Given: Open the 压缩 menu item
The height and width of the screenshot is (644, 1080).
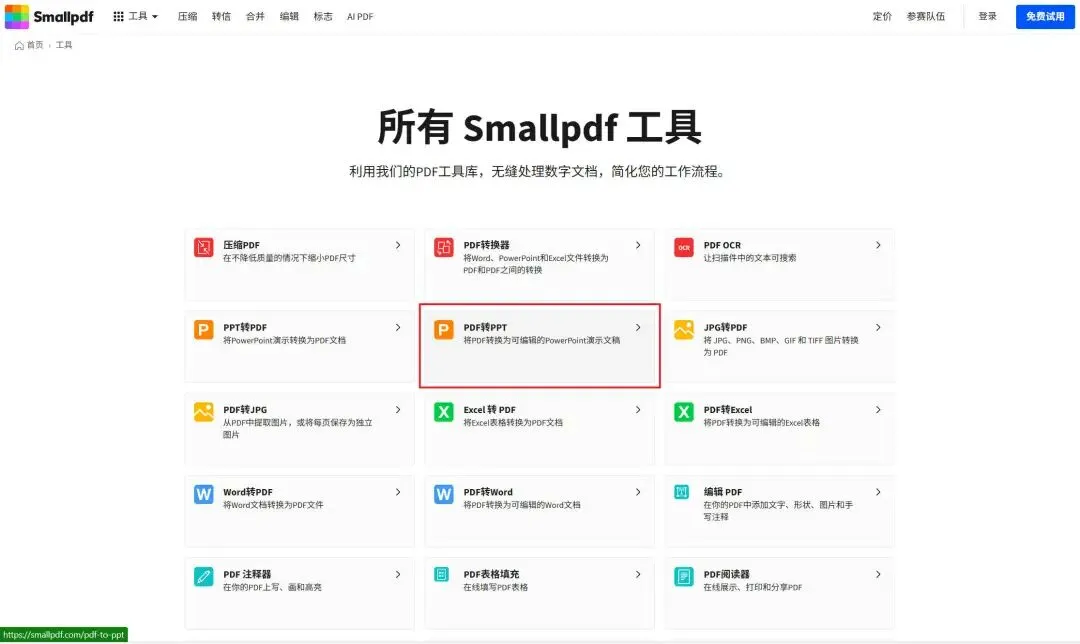Looking at the screenshot, I should (x=187, y=17).
